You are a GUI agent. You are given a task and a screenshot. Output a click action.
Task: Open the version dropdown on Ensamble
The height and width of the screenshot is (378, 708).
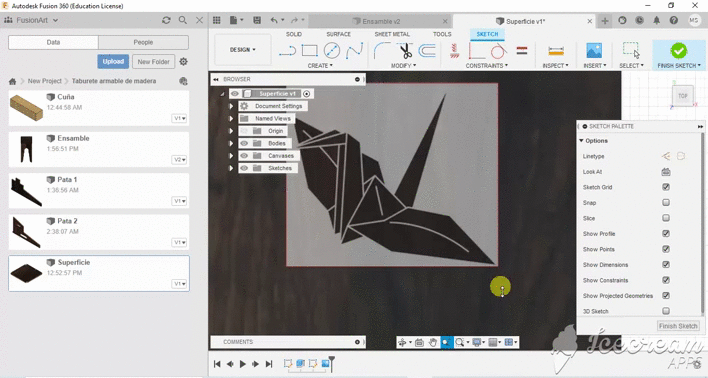[179, 160]
